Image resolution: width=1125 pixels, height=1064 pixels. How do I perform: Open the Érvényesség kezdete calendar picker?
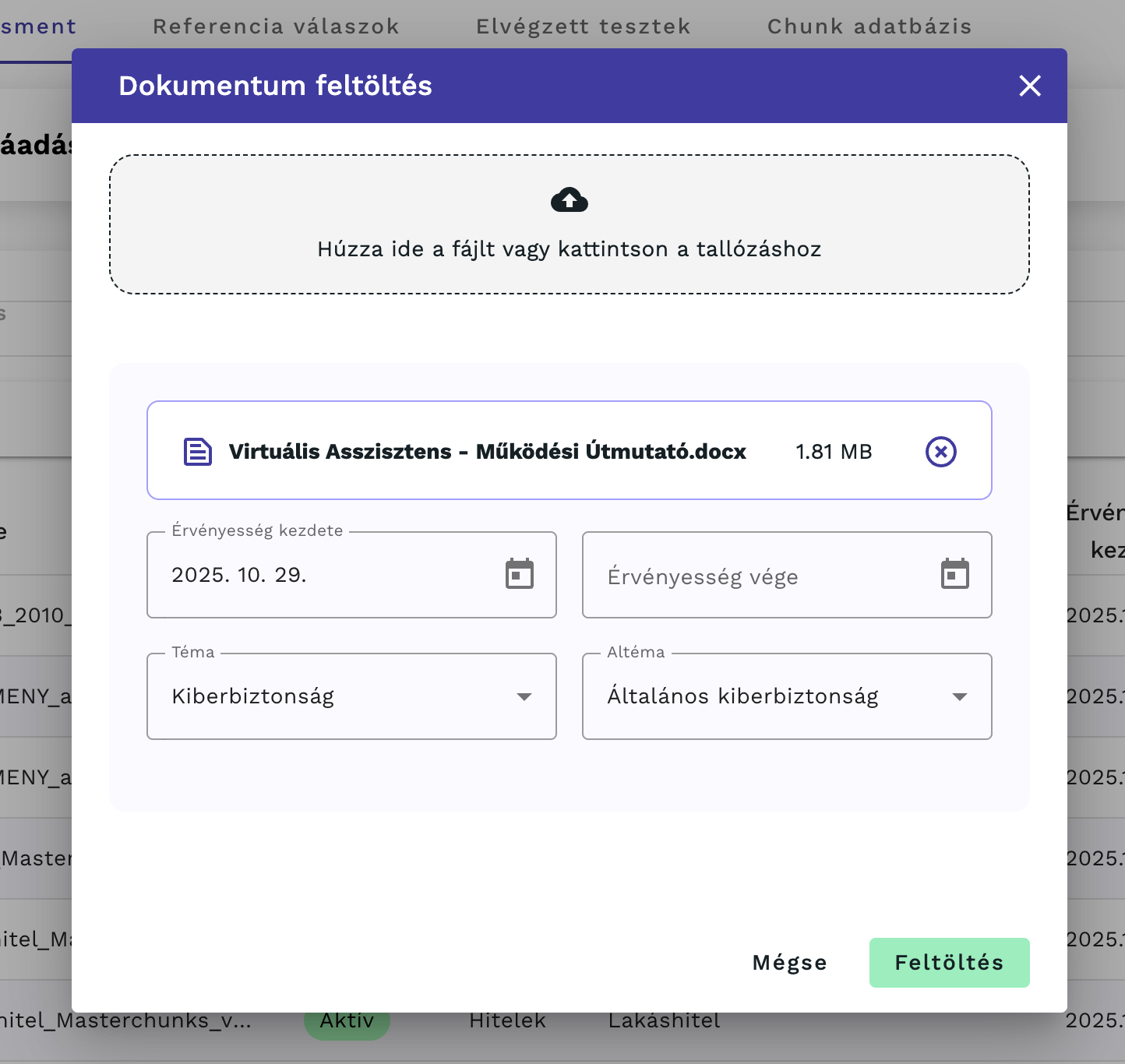click(520, 574)
